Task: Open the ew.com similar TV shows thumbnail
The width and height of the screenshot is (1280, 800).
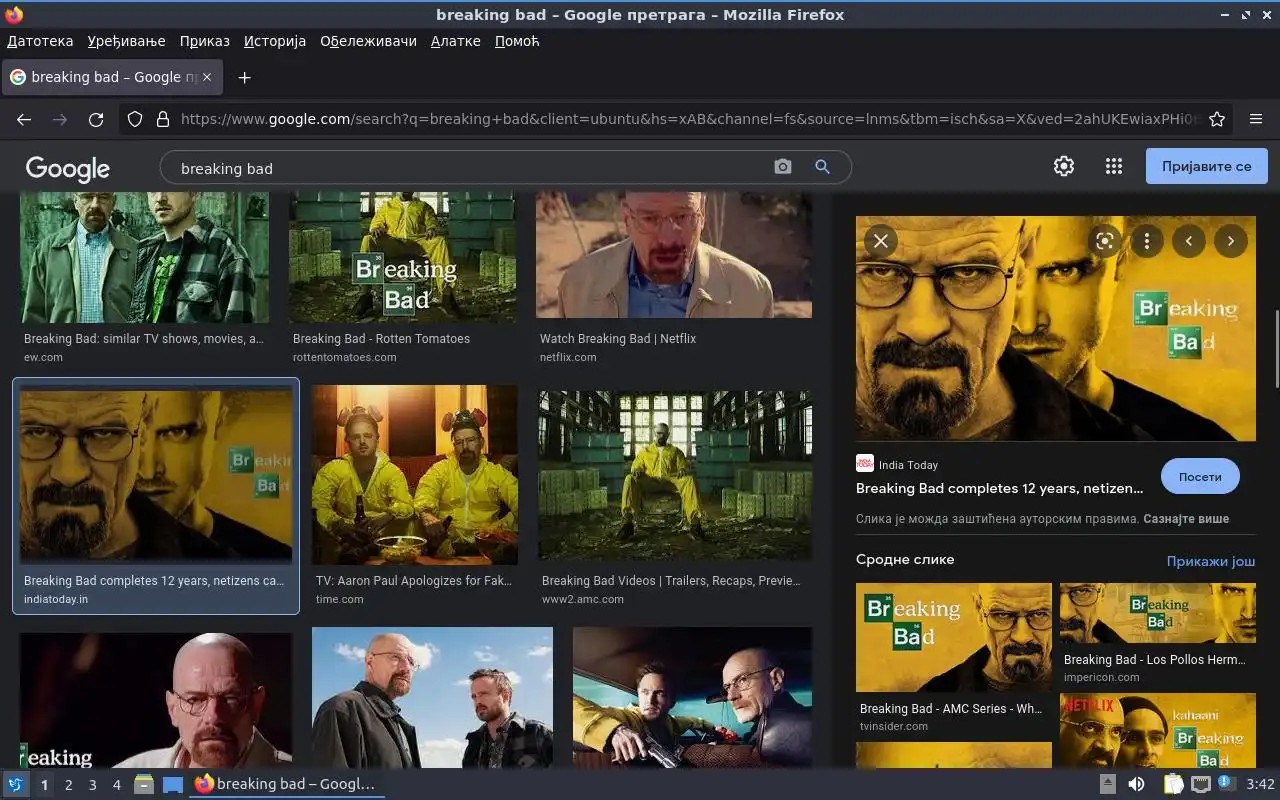Action: (144, 258)
